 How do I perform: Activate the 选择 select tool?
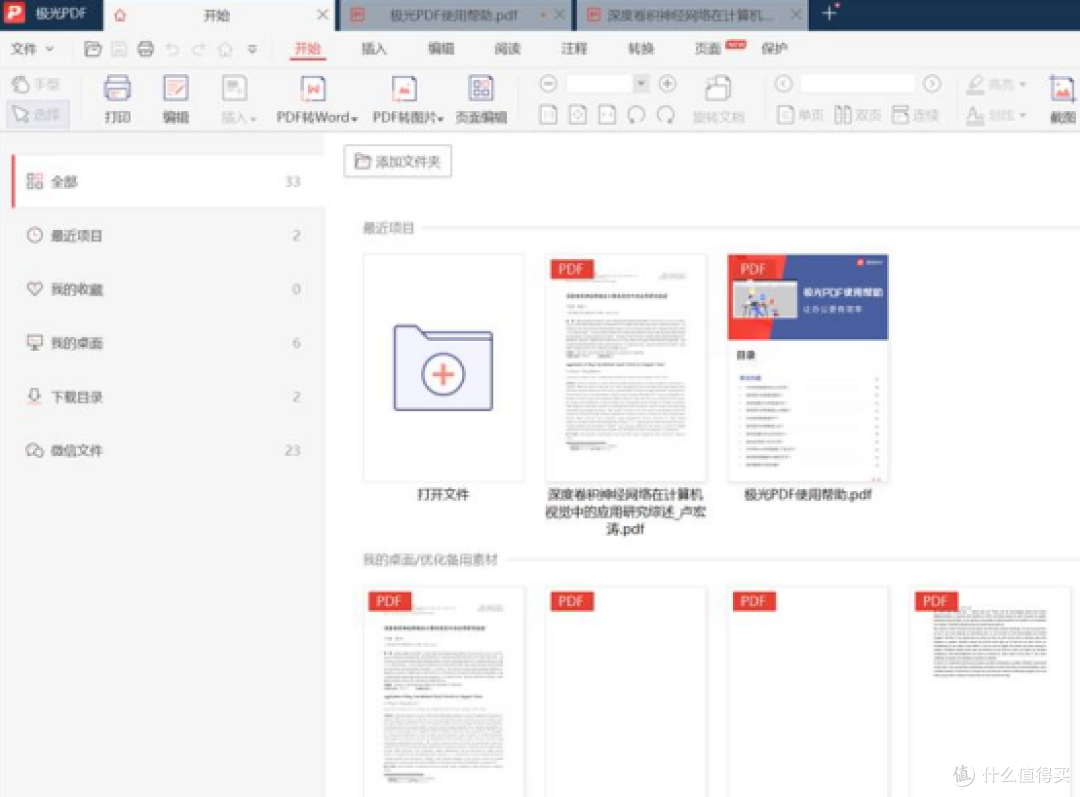pyautogui.click(x=37, y=114)
